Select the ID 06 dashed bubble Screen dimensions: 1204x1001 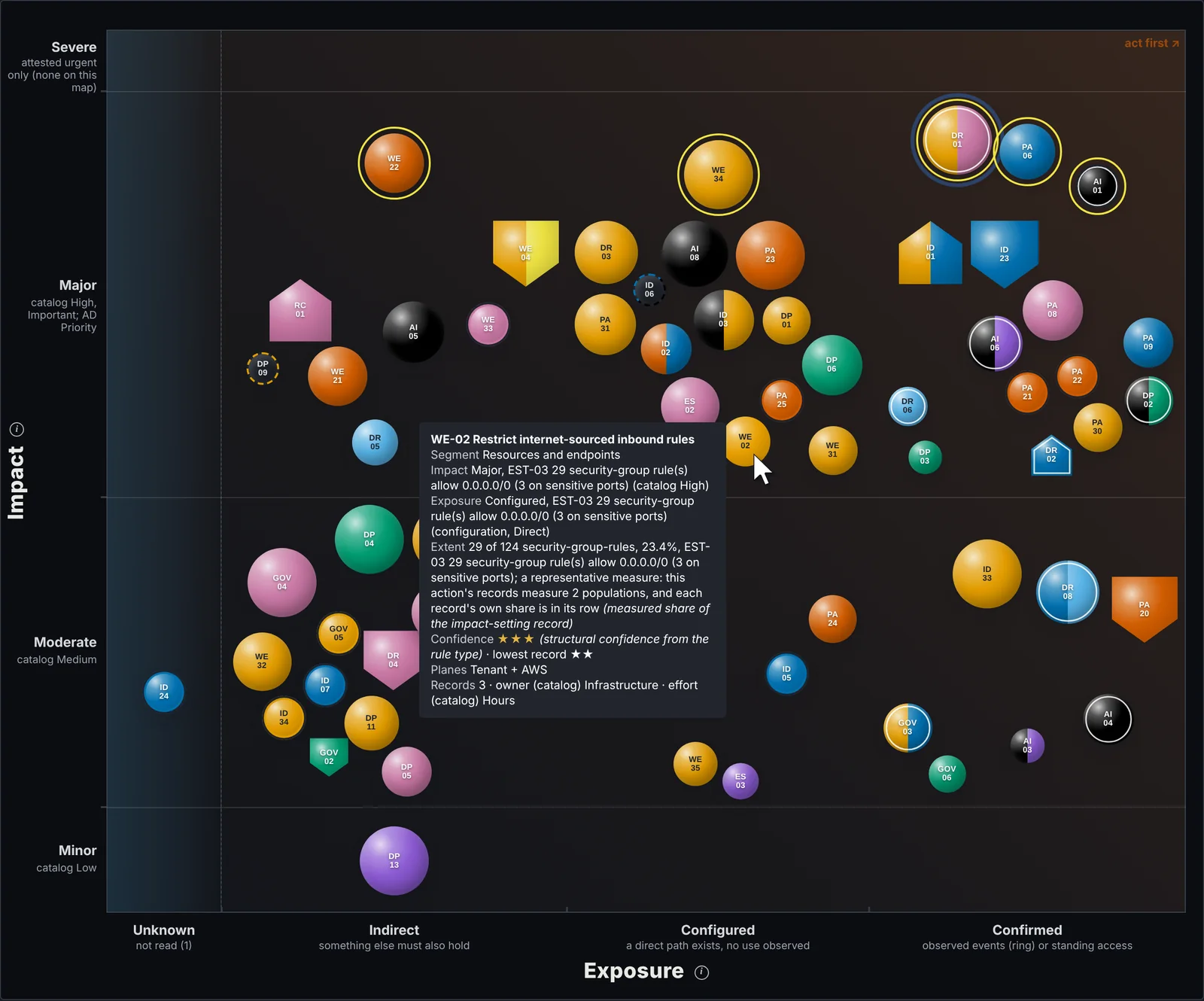coord(649,290)
